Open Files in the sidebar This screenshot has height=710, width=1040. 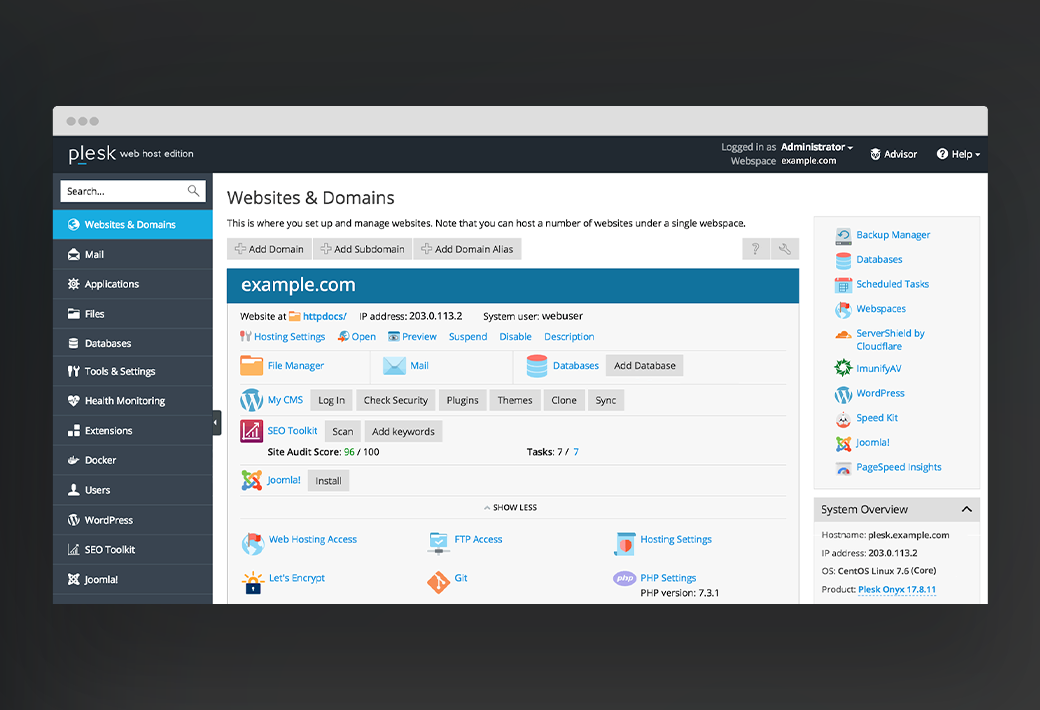(x=133, y=314)
